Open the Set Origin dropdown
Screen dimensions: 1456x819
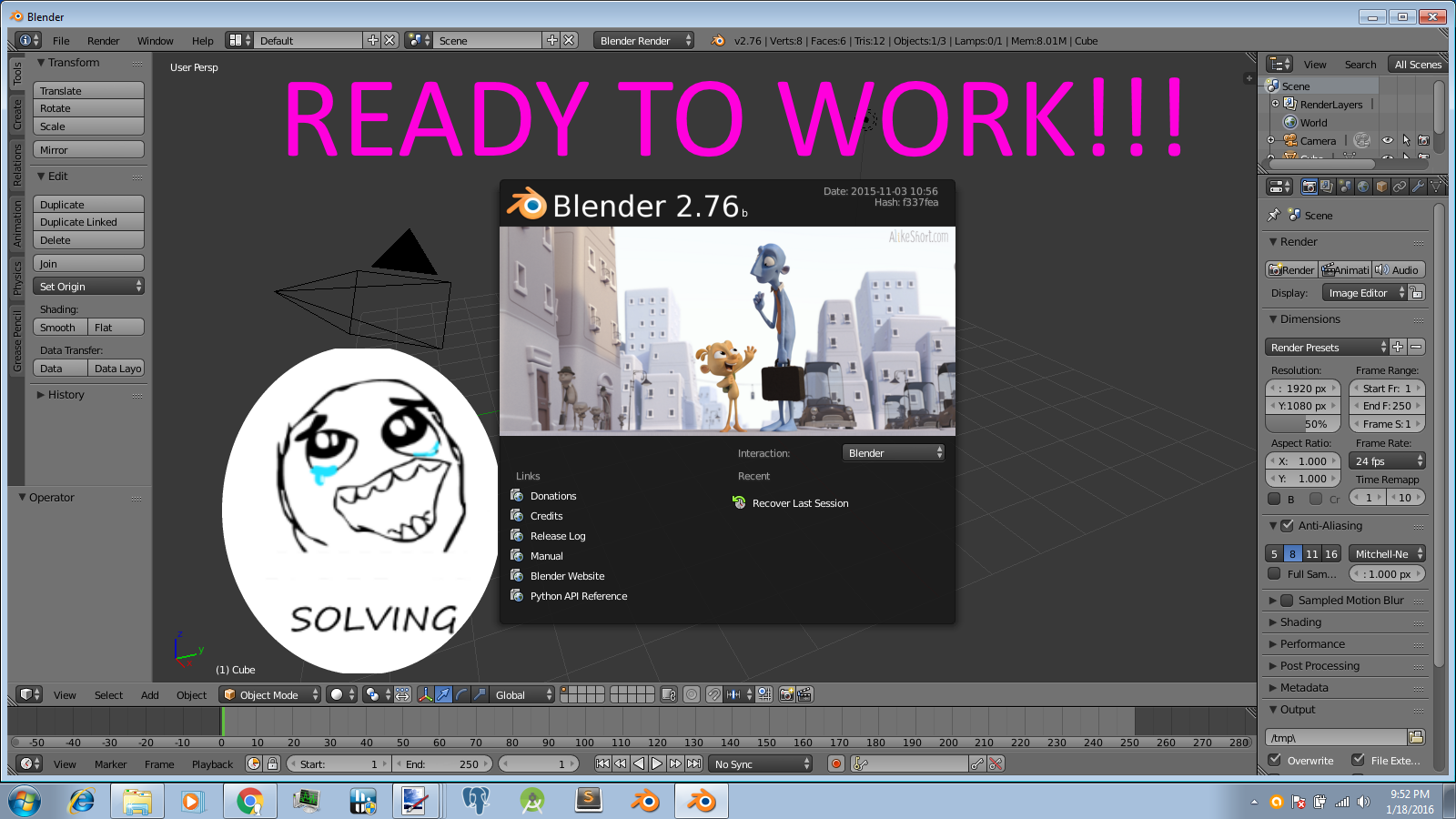pyautogui.click(x=88, y=286)
